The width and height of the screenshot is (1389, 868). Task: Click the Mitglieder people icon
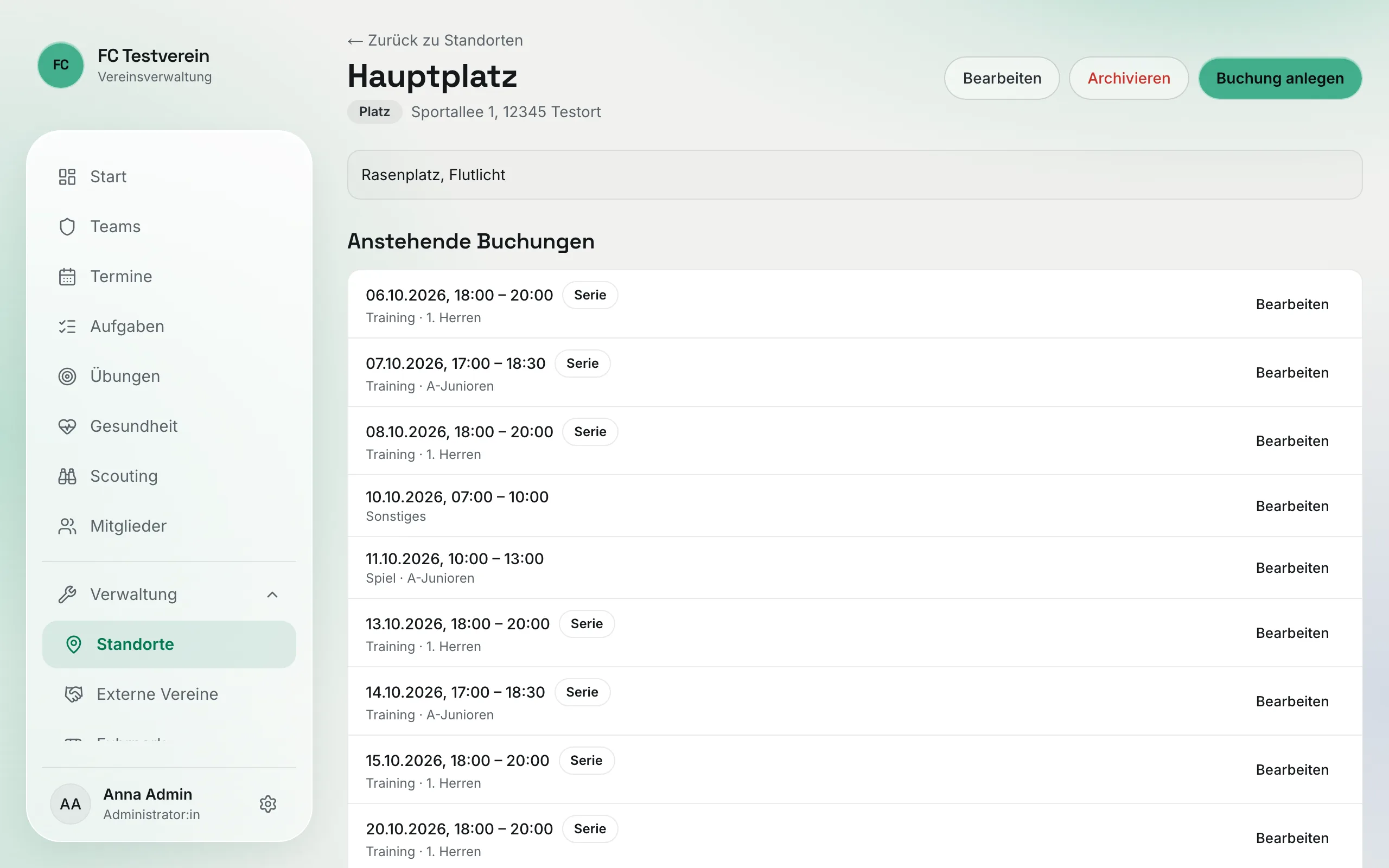coord(67,526)
